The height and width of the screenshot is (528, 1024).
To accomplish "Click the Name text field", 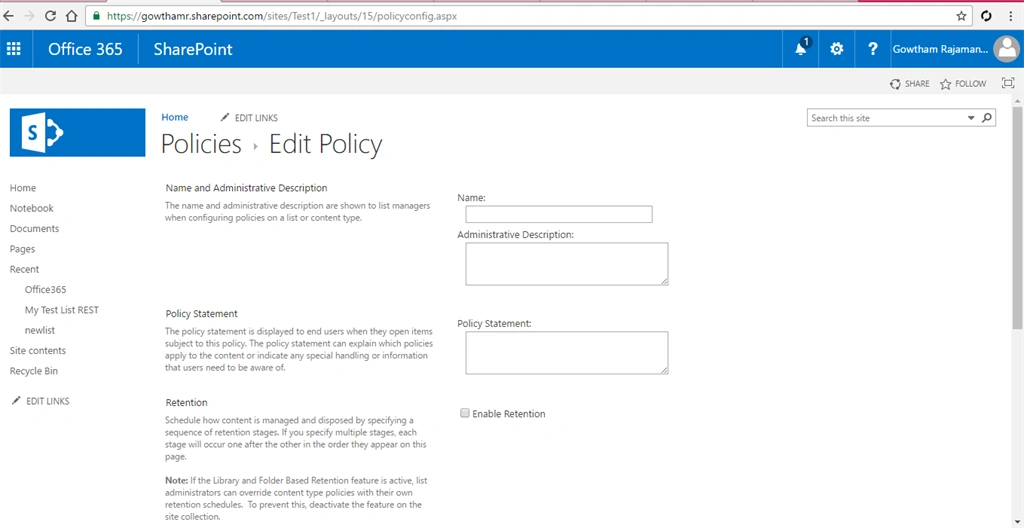I will click(x=559, y=214).
